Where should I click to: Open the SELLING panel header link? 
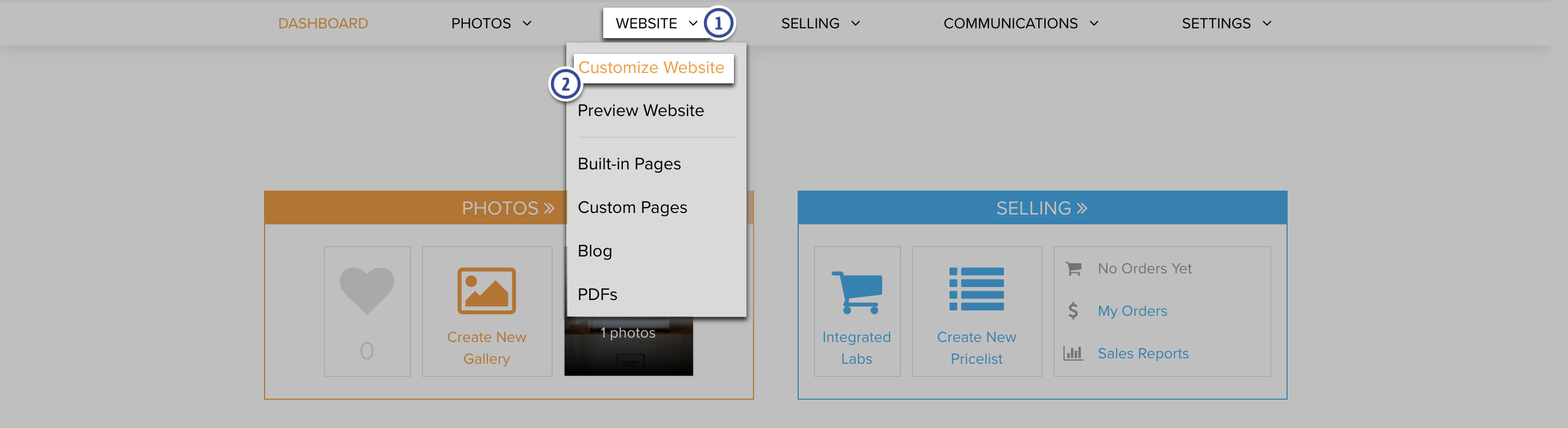(1033, 208)
